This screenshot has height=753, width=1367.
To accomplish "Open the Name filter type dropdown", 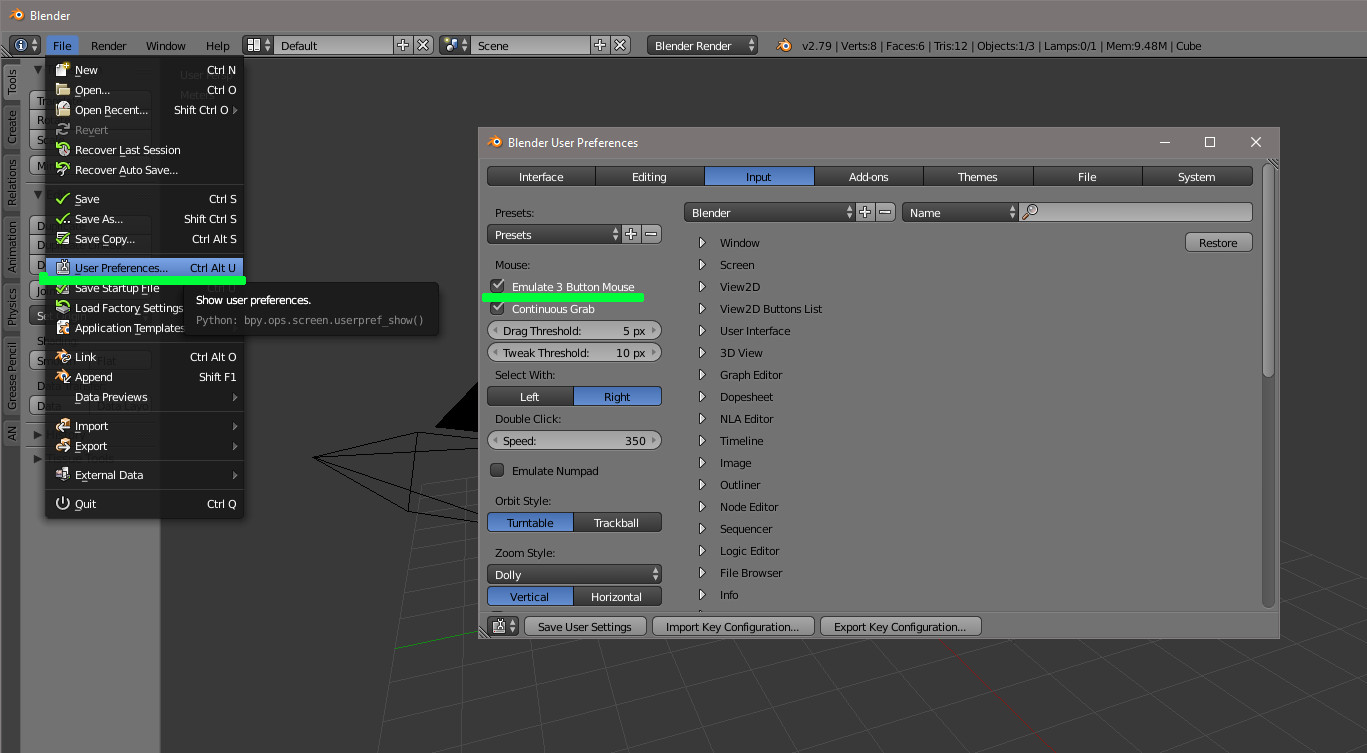I will (960, 213).
